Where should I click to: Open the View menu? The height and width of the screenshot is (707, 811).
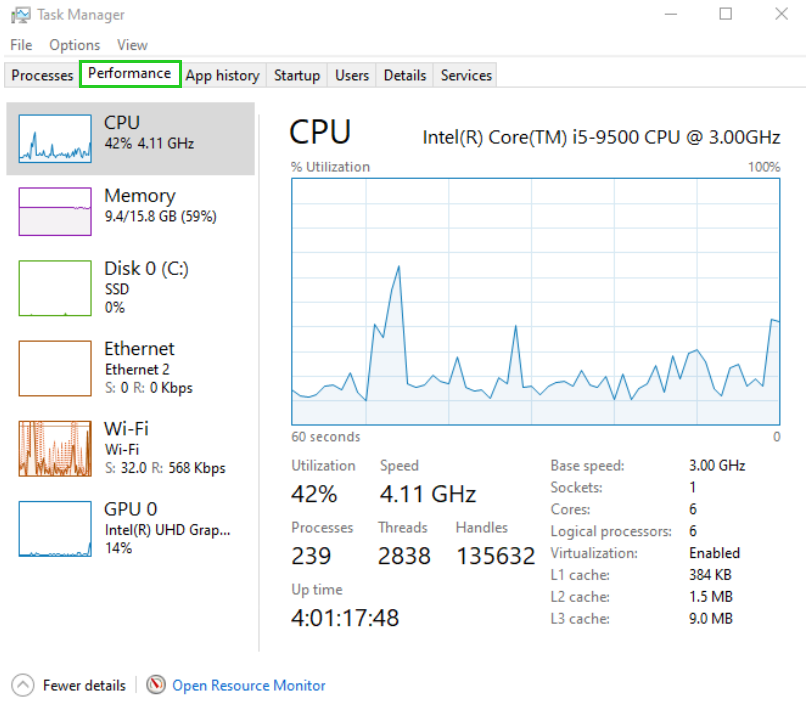[x=132, y=45]
